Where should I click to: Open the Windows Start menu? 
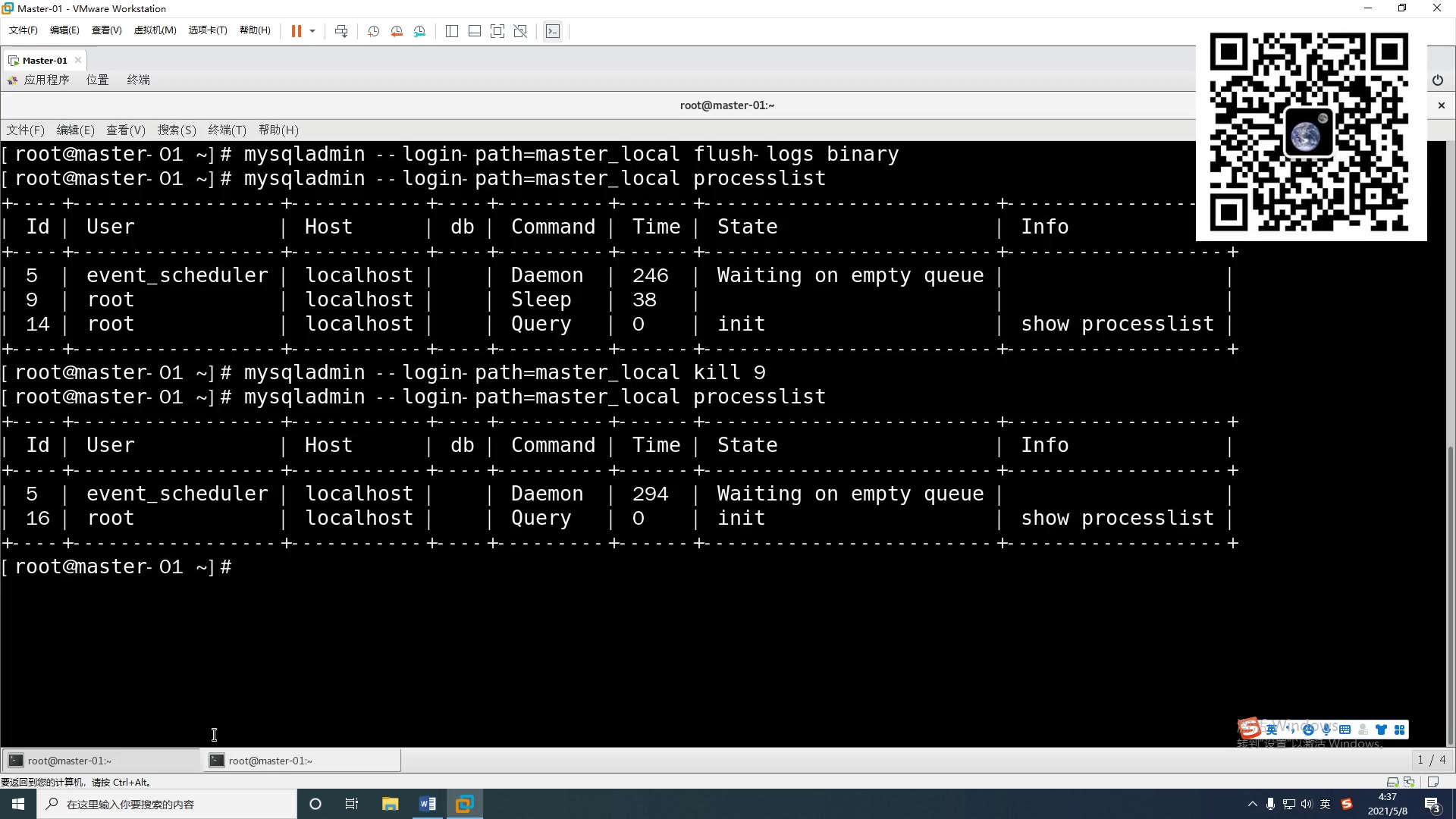tap(18, 804)
